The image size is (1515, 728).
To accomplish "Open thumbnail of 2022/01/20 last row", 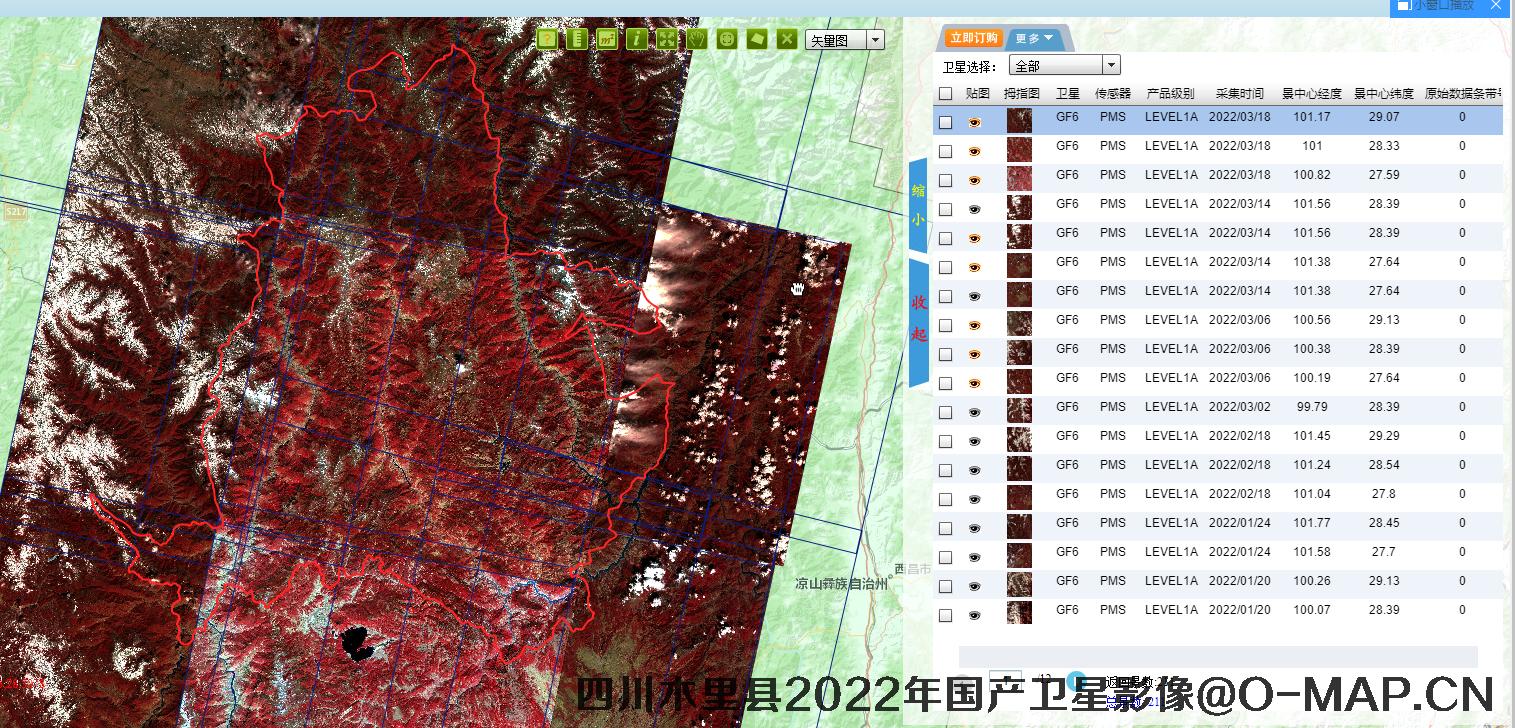I will point(1019,611).
